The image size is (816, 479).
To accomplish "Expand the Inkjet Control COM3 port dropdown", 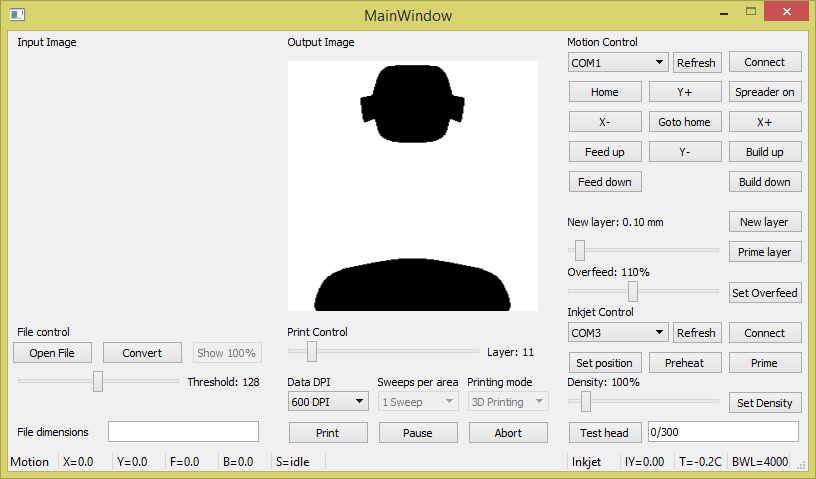I will [618, 333].
